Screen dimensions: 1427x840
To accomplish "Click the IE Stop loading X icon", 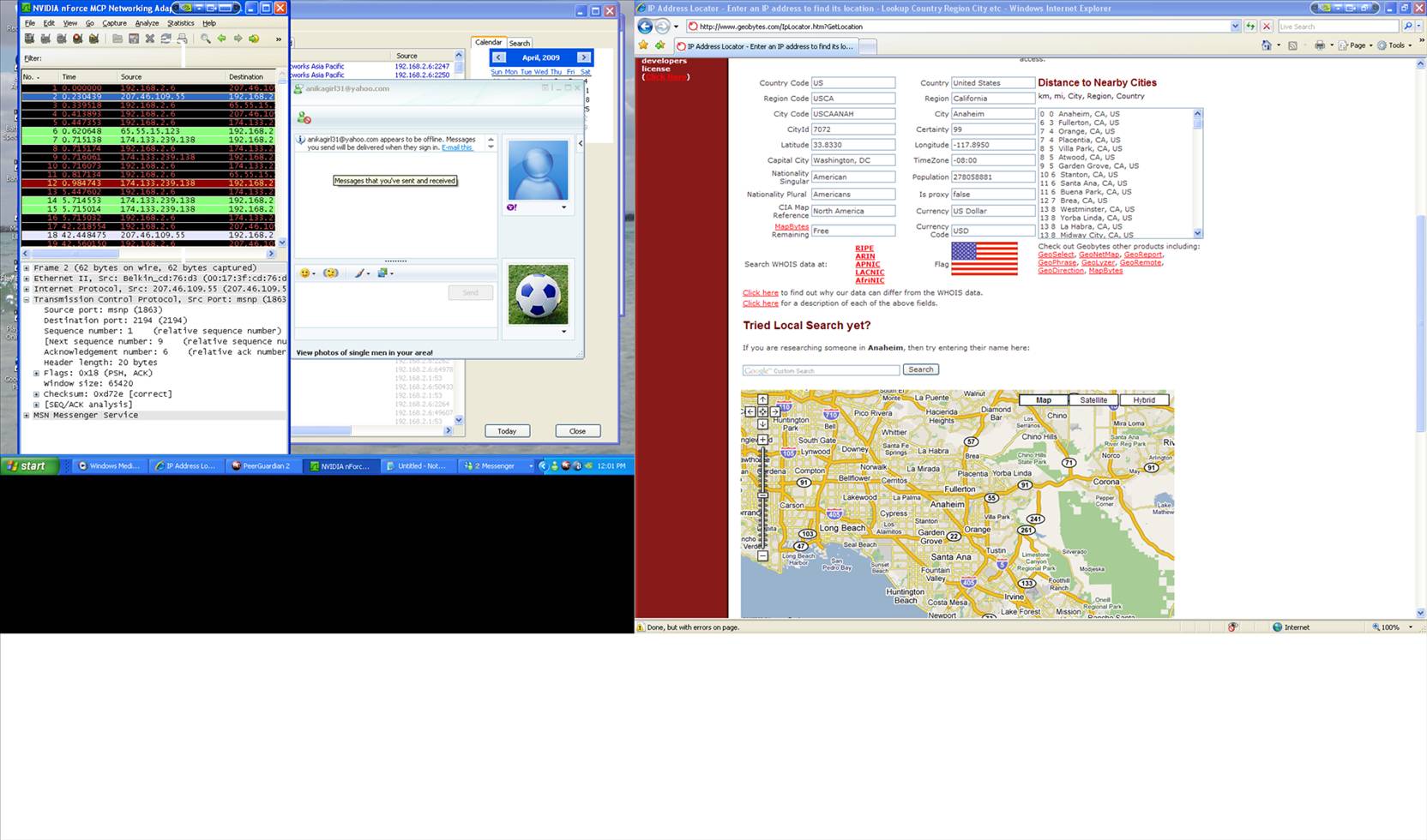I will point(1266,27).
